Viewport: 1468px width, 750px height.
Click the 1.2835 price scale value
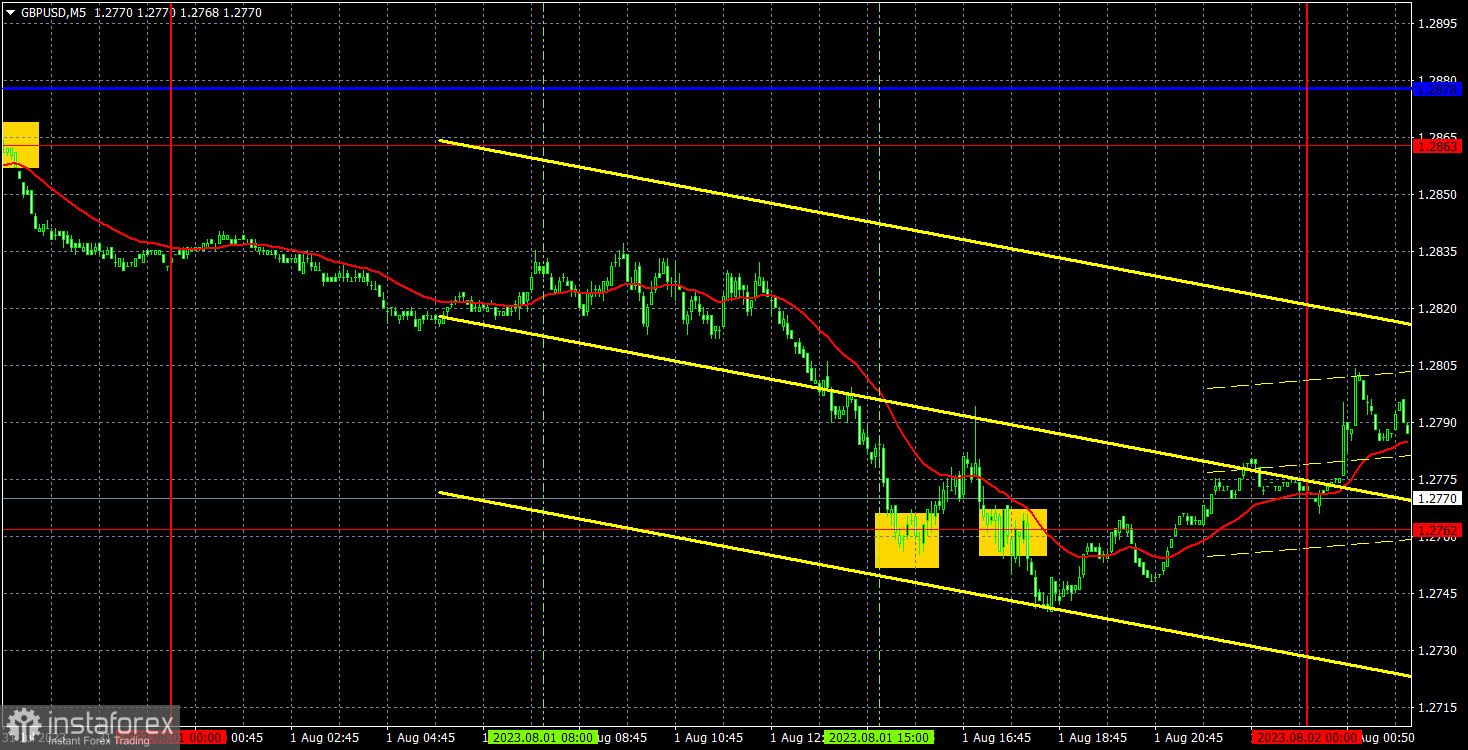(x=1437, y=252)
